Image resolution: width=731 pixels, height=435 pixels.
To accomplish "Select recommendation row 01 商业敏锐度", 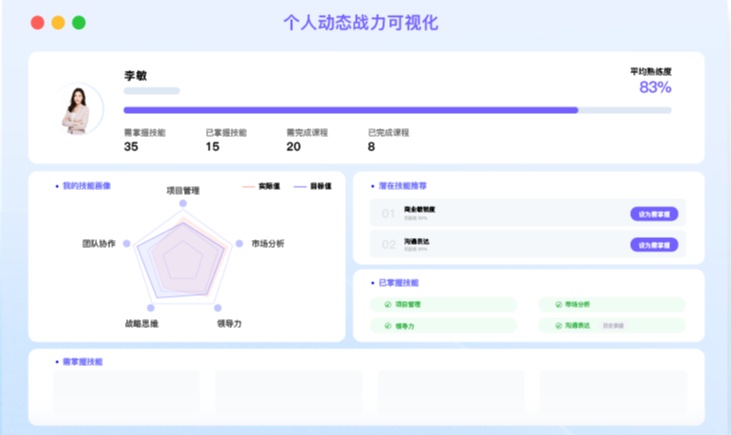I will pos(528,214).
